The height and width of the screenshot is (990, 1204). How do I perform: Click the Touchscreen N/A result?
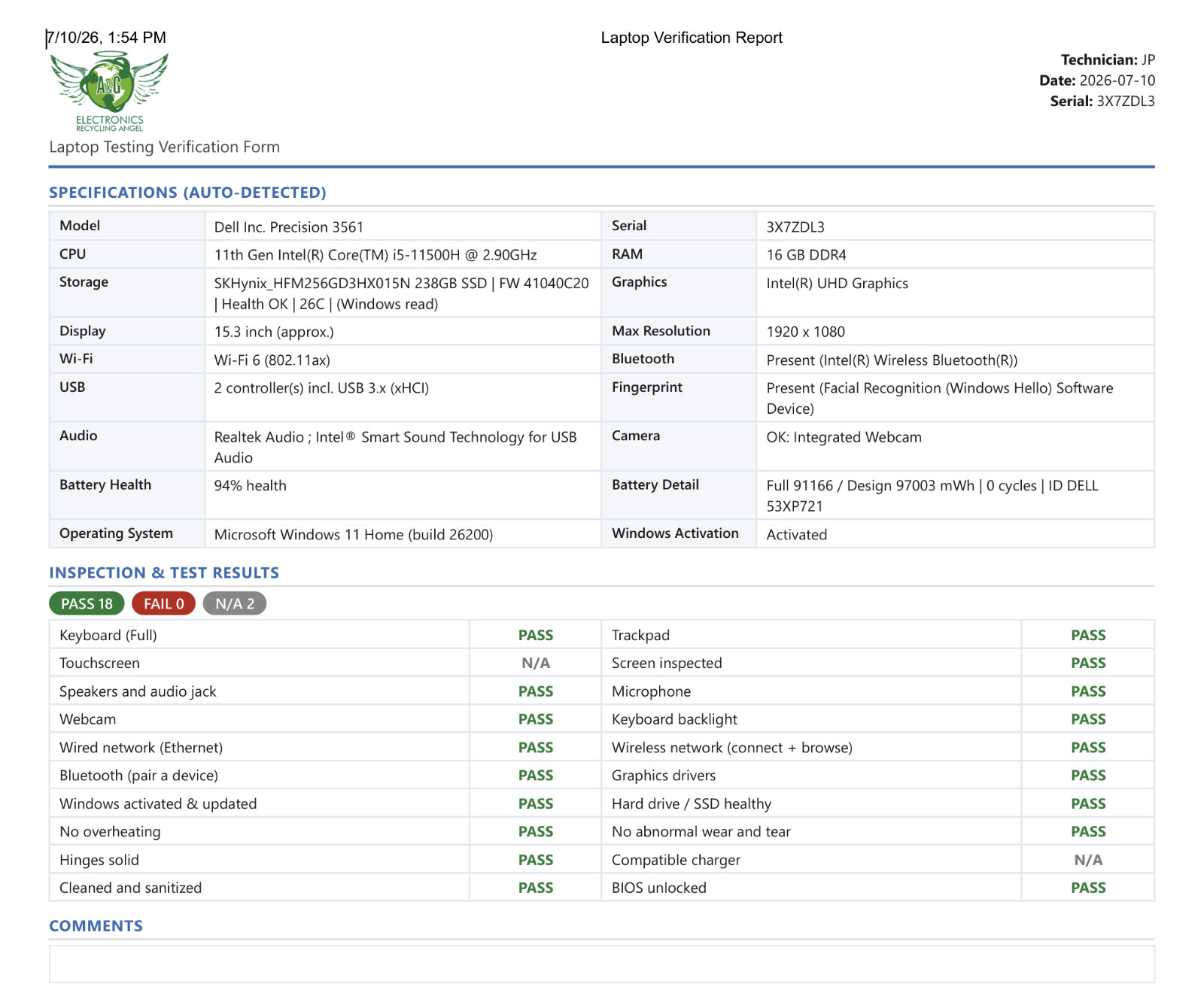(x=536, y=663)
